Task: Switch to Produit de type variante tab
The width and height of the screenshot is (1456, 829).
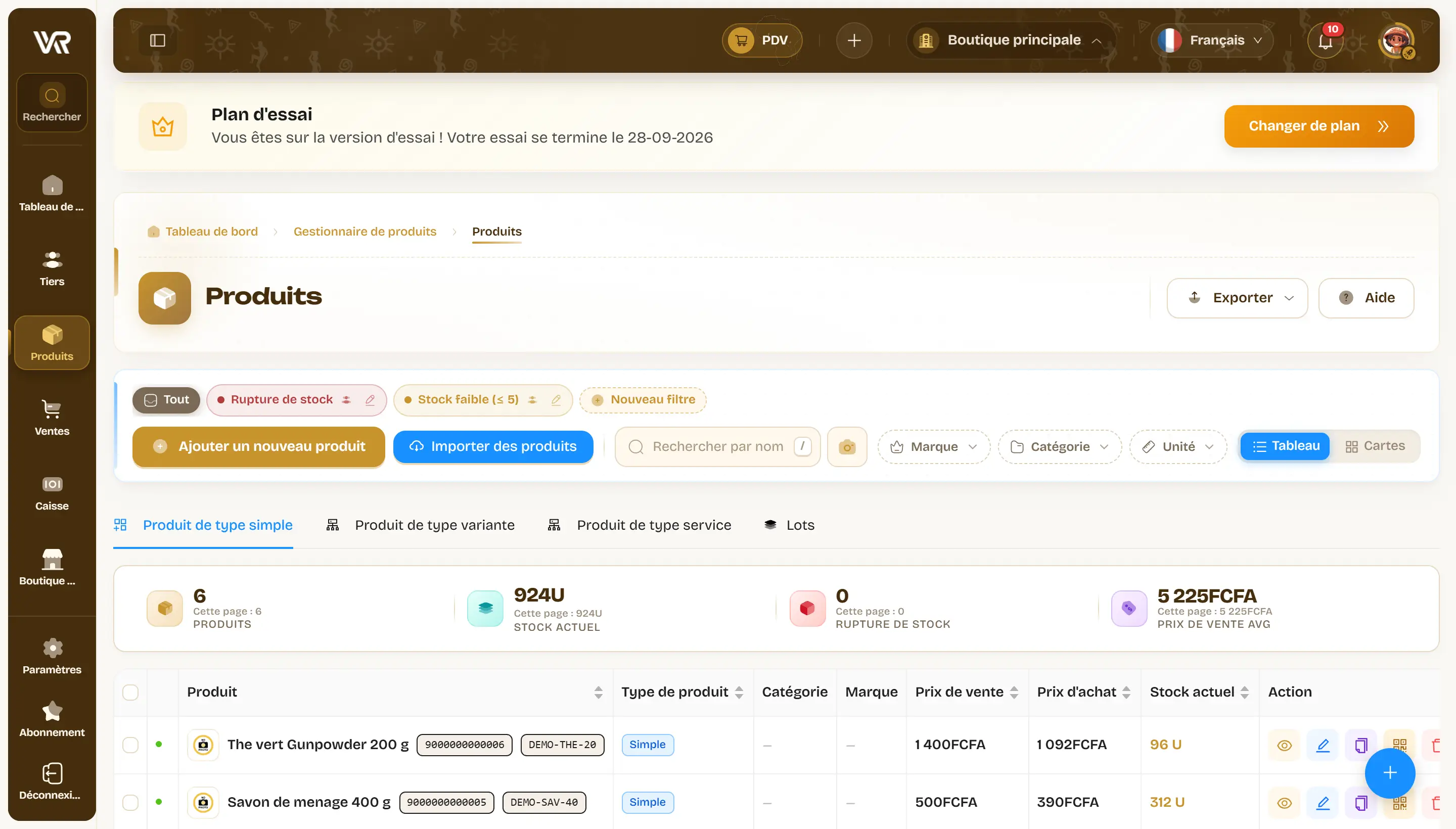Action: tap(420, 526)
